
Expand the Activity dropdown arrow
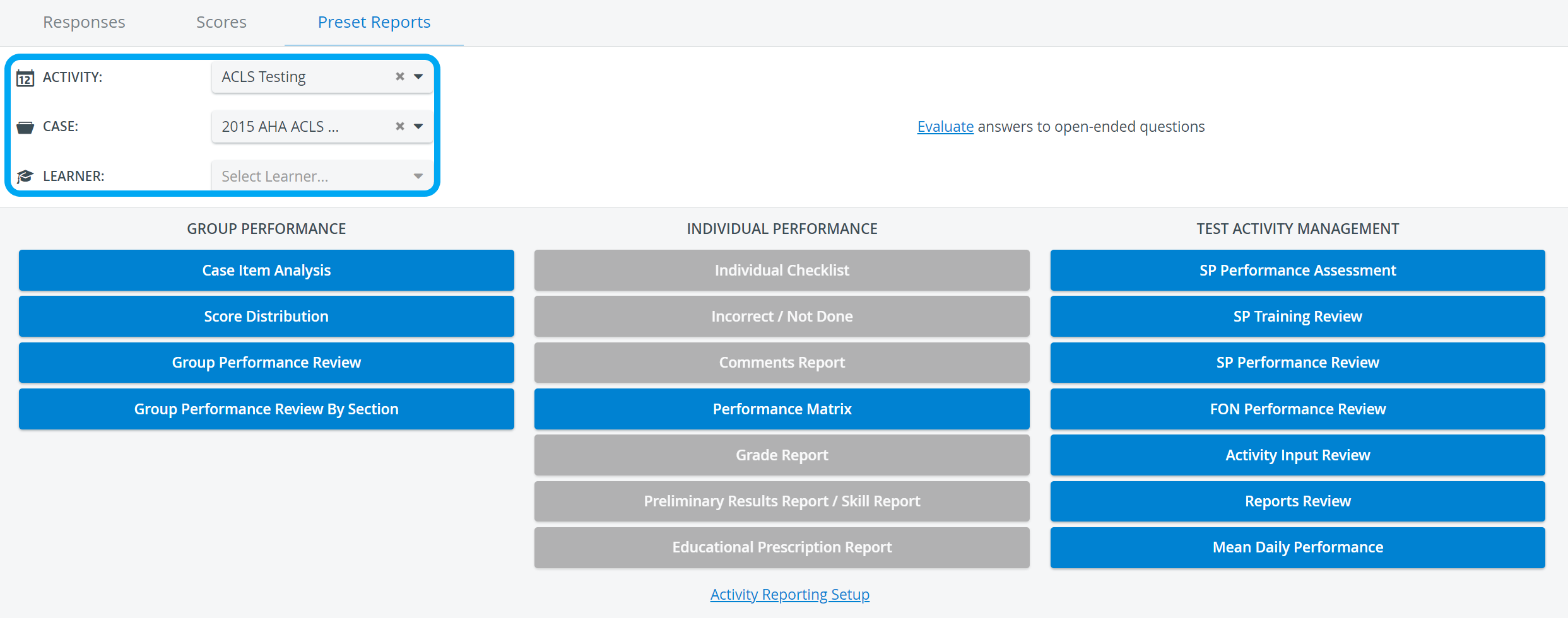(418, 76)
